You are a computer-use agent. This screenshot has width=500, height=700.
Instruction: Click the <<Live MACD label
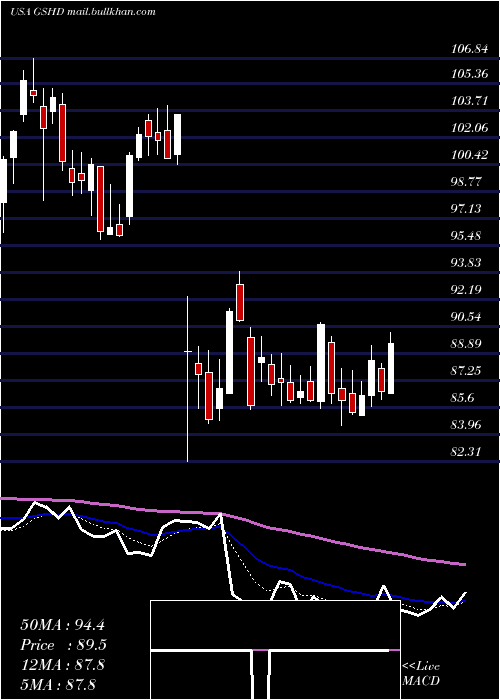(x=421, y=673)
